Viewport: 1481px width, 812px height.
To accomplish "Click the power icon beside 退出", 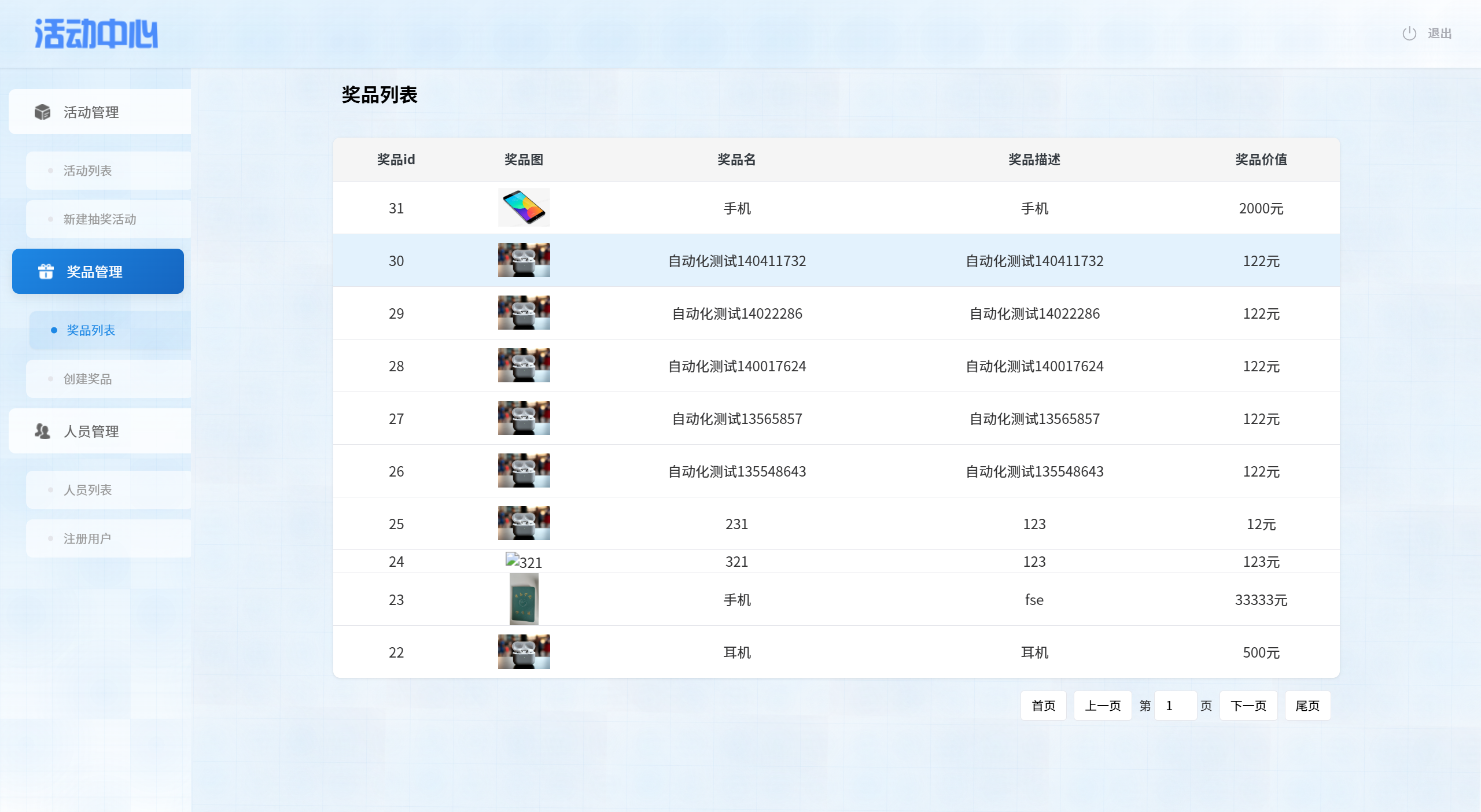I will point(1409,34).
